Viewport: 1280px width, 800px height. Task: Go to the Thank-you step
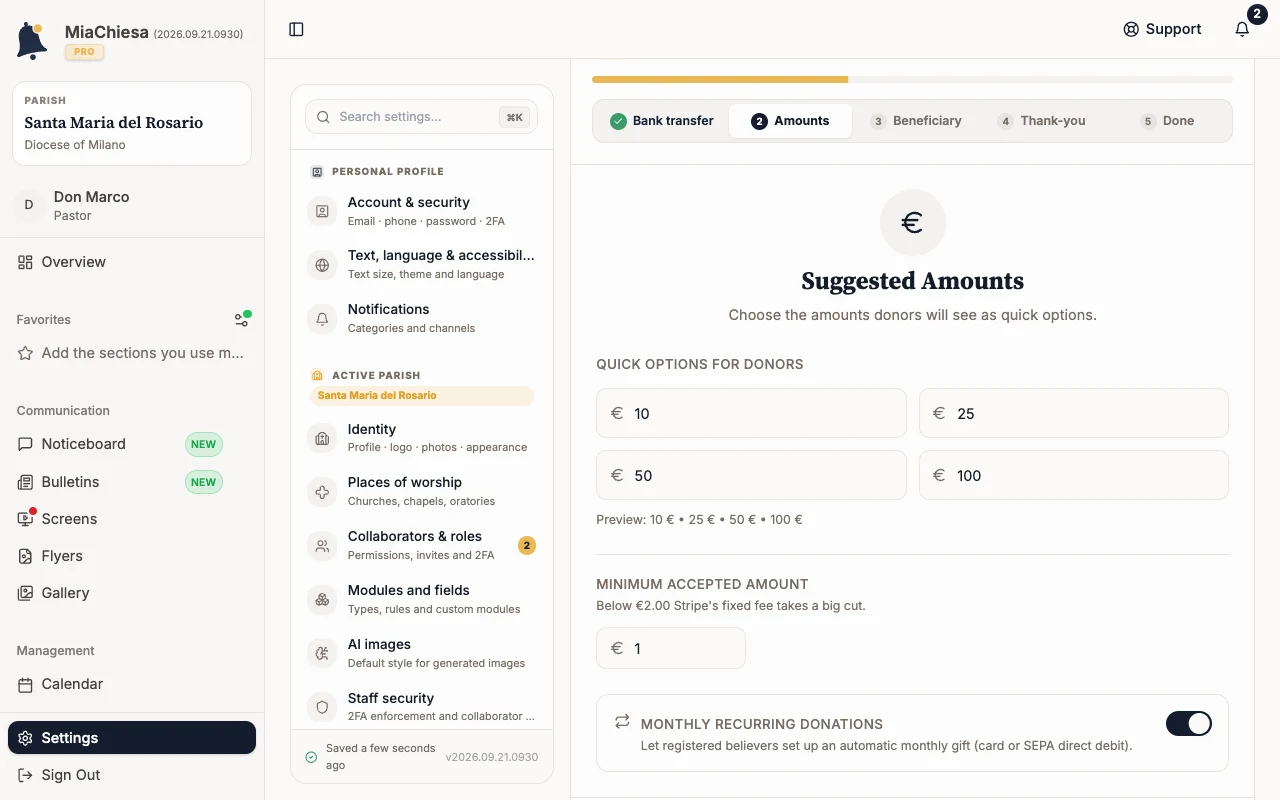1041,121
